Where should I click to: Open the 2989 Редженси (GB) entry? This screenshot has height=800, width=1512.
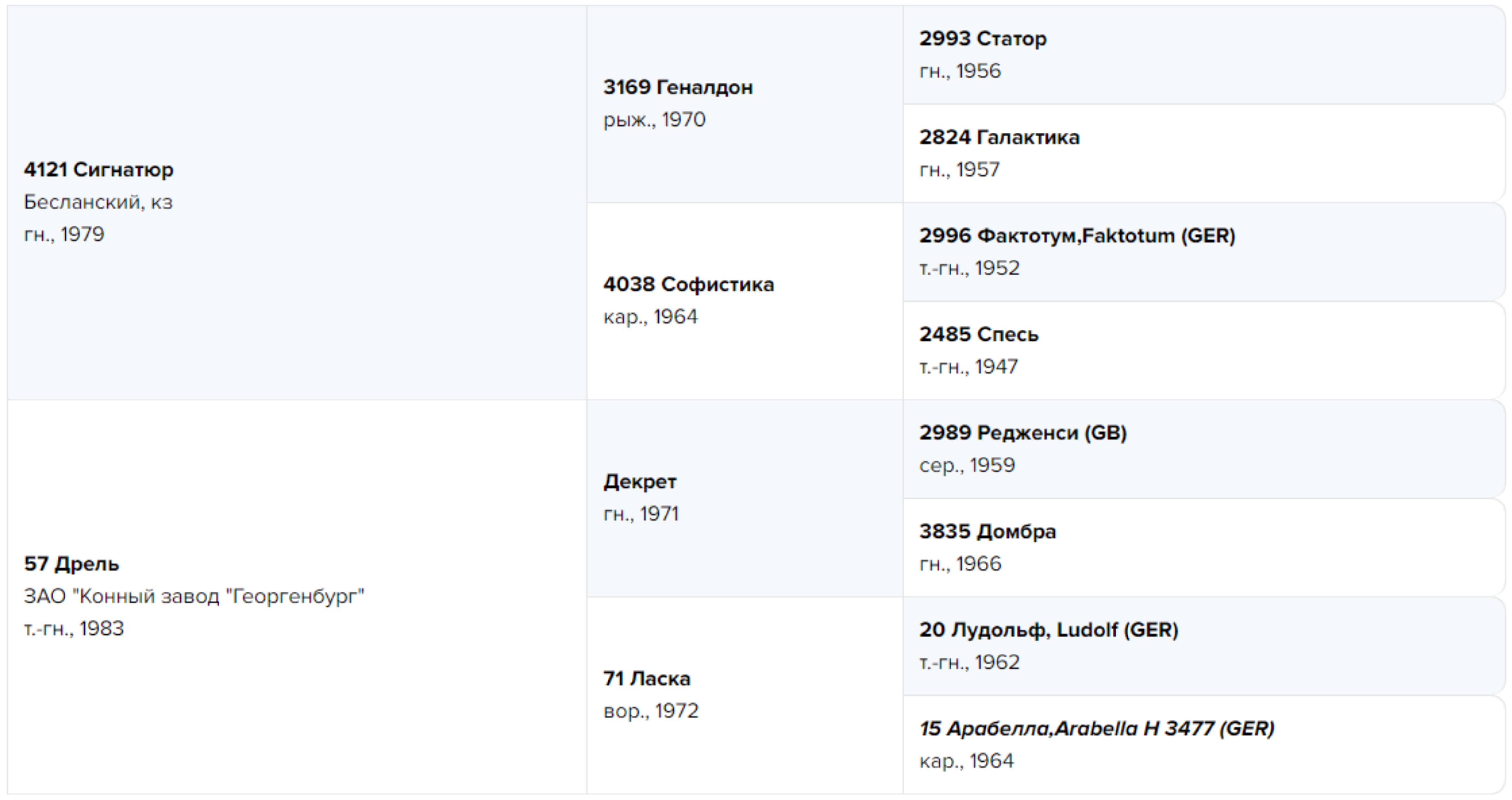tap(1022, 433)
